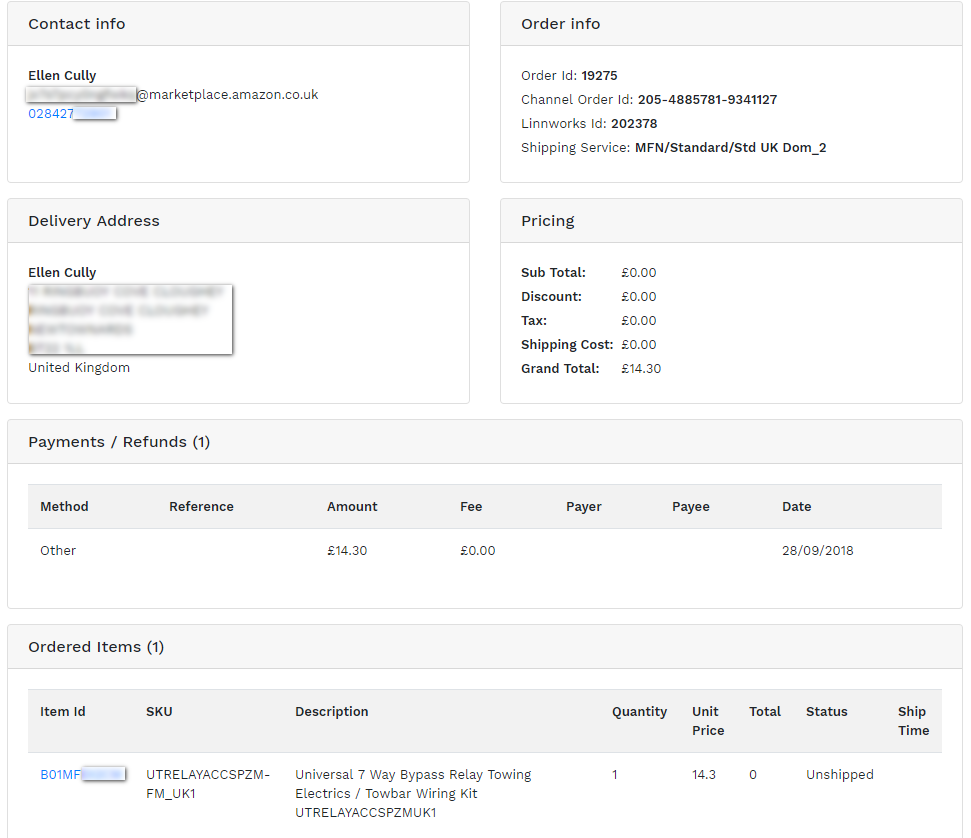Image resolution: width=971 pixels, height=838 pixels.
Task: Click the Grand Total amount £14.30
Action: pos(641,369)
